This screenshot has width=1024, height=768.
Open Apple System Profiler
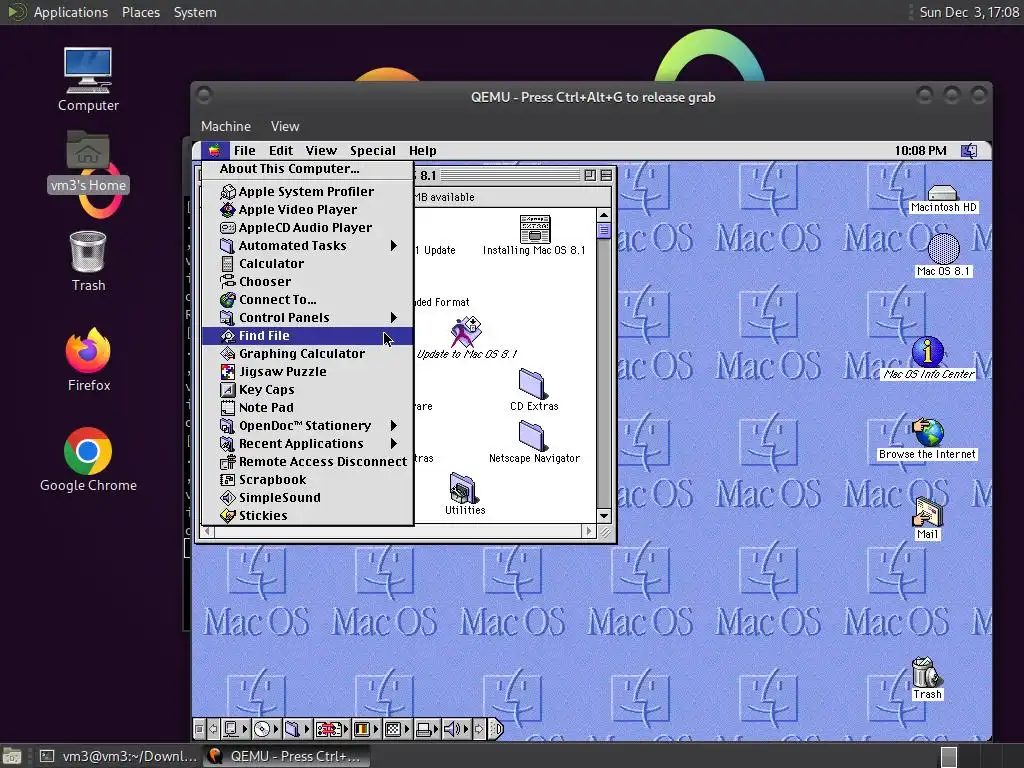click(x=307, y=191)
